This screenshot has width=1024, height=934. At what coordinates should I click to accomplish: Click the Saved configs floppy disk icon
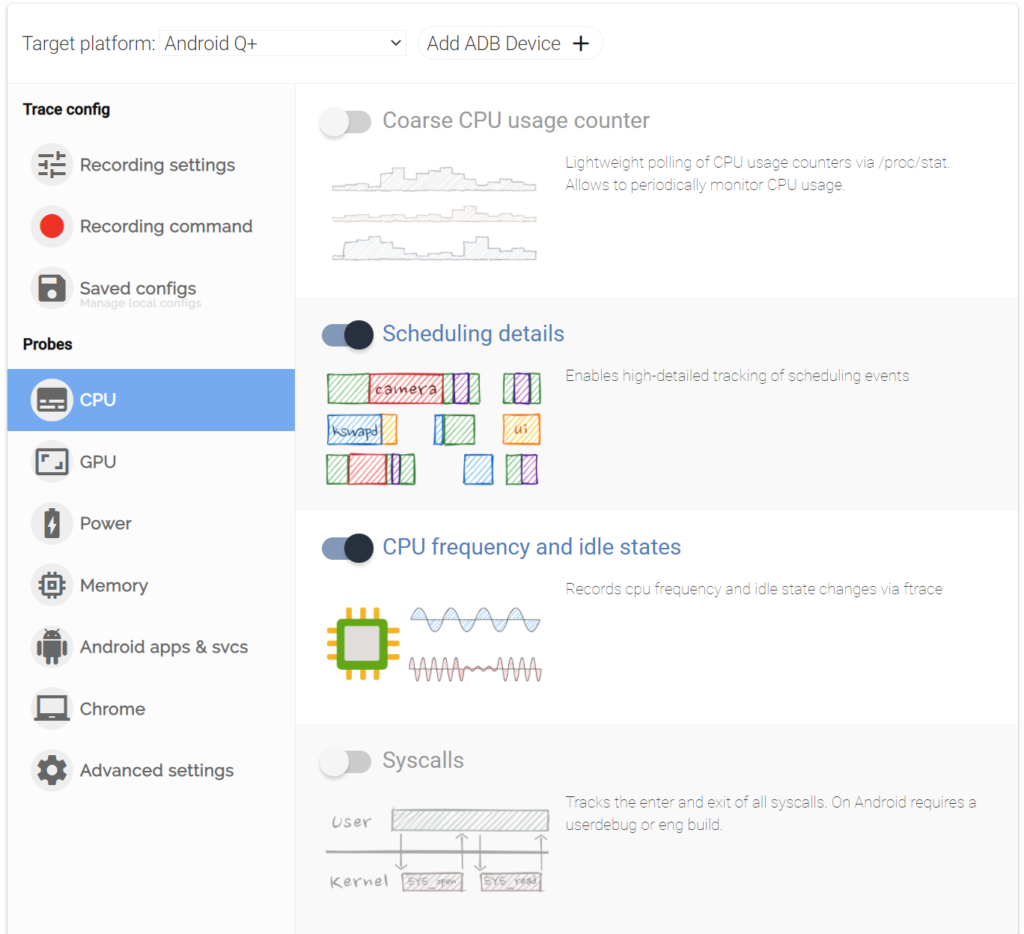52,289
